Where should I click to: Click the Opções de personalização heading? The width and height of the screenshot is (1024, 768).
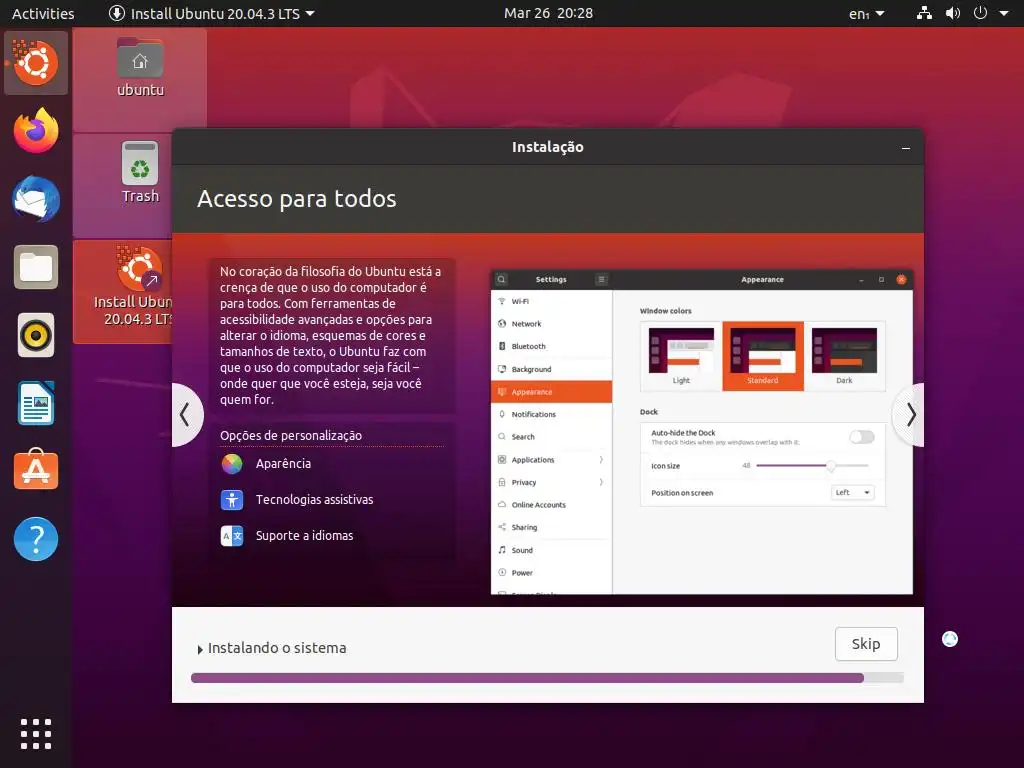point(291,436)
